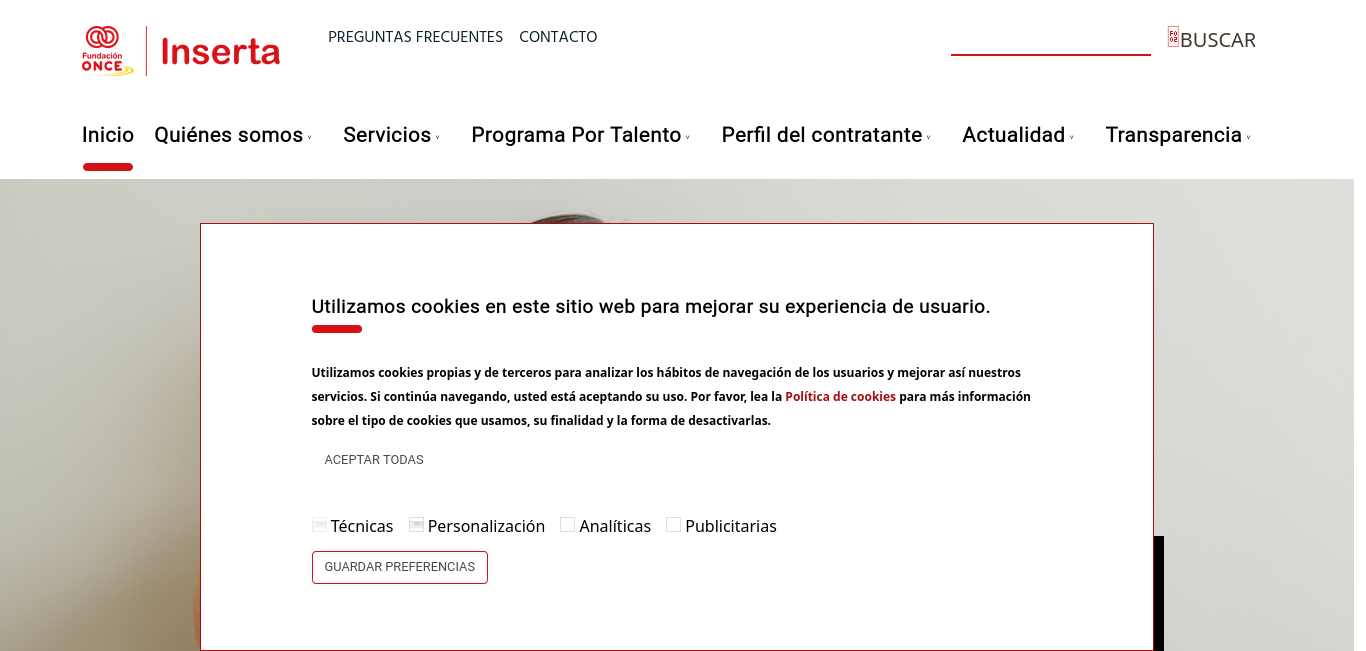Expand Programa Por Talento dropdown arrow
1366x651 pixels.
[688, 138]
